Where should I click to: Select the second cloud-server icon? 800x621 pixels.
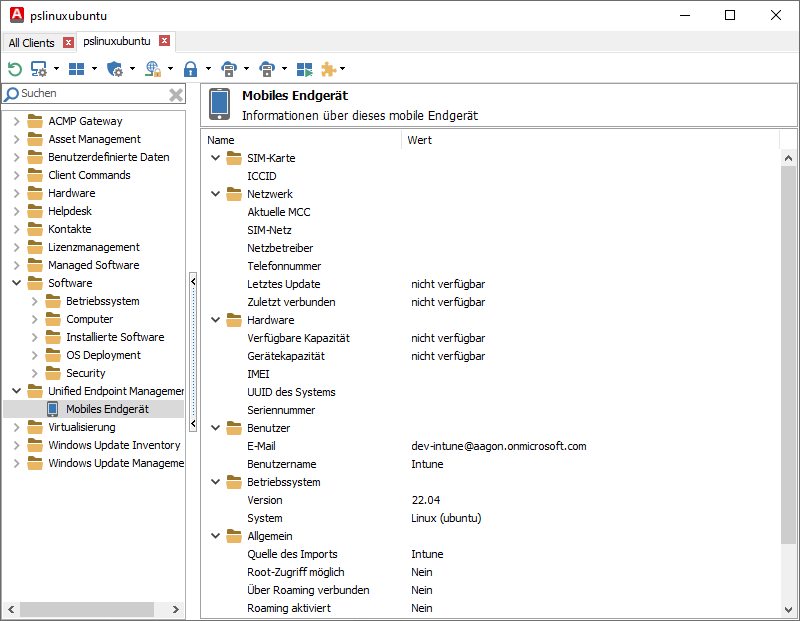click(267, 68)
